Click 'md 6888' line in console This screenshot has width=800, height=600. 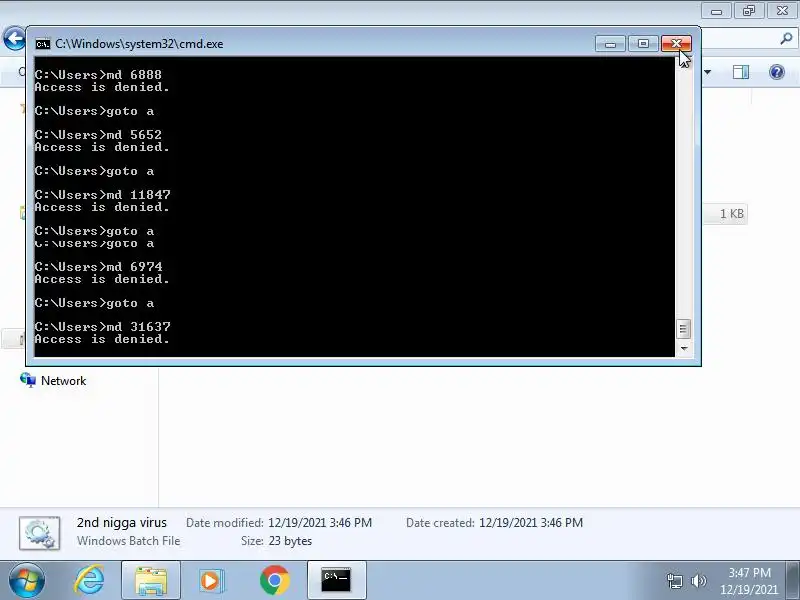click(98, 74)
